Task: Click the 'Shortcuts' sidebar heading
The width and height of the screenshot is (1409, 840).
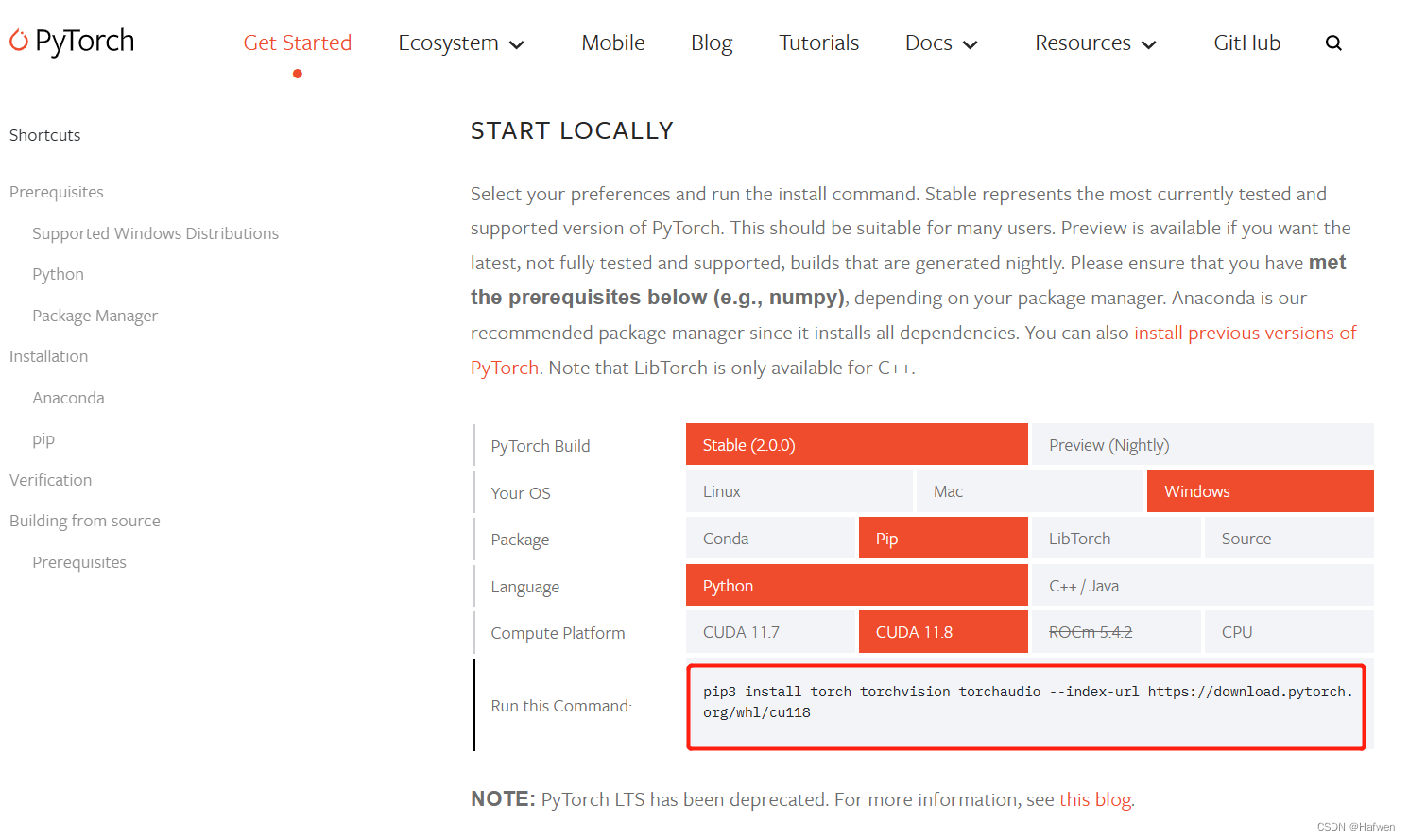Action: (45, 135)
